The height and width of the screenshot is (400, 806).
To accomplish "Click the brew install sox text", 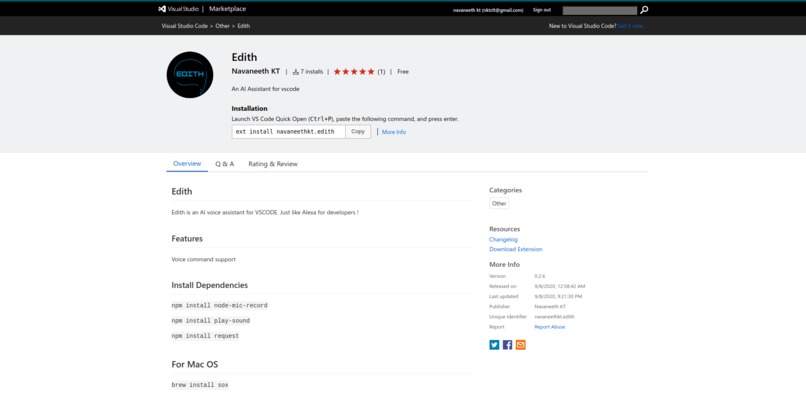I will pyautogui.click(x=200, y=385).
